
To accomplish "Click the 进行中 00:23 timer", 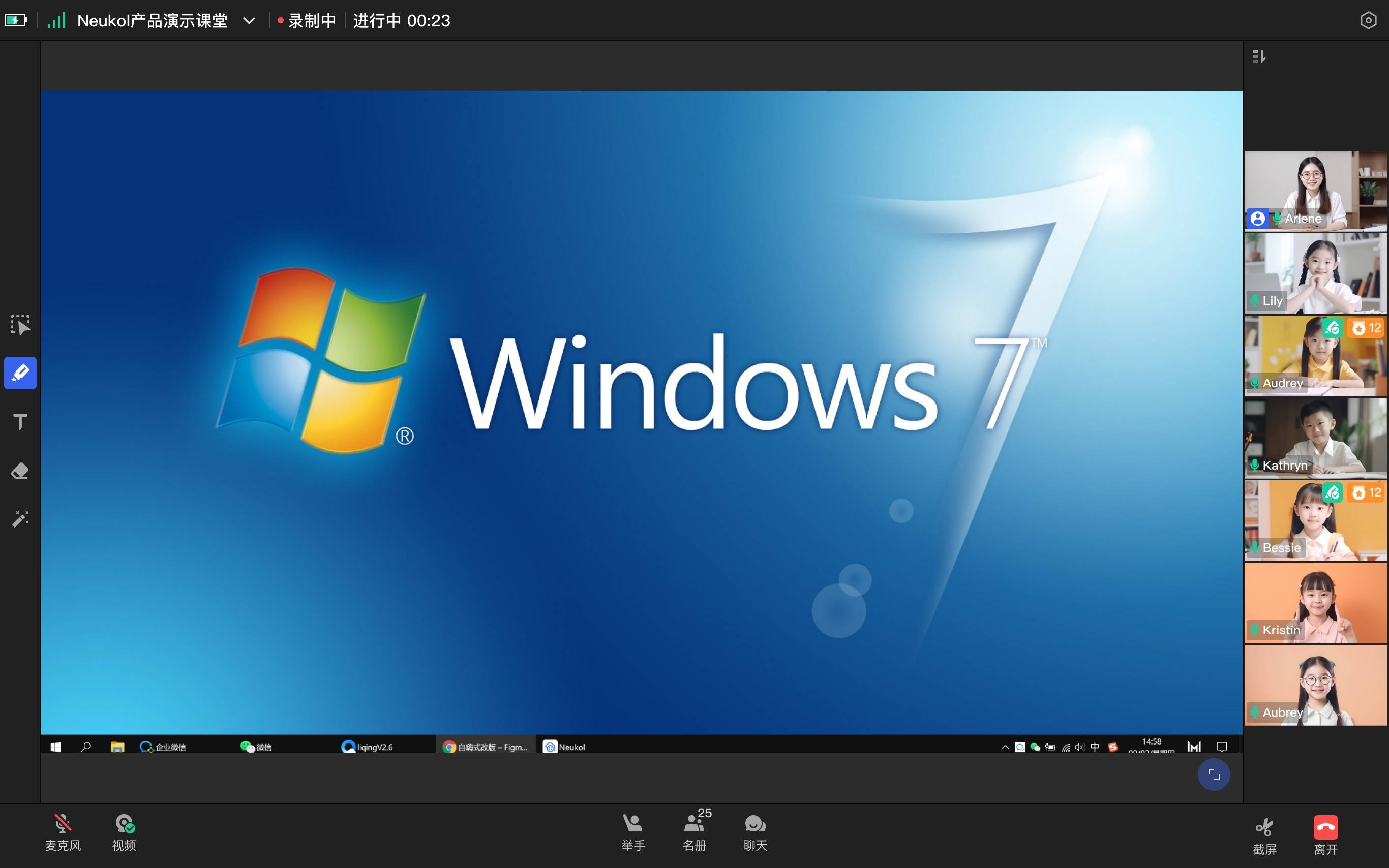I will 401,21.
